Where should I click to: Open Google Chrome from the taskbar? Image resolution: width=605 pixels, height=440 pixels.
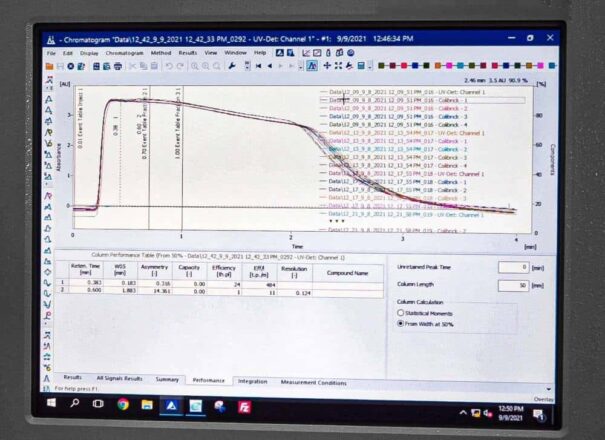[123, 404]
